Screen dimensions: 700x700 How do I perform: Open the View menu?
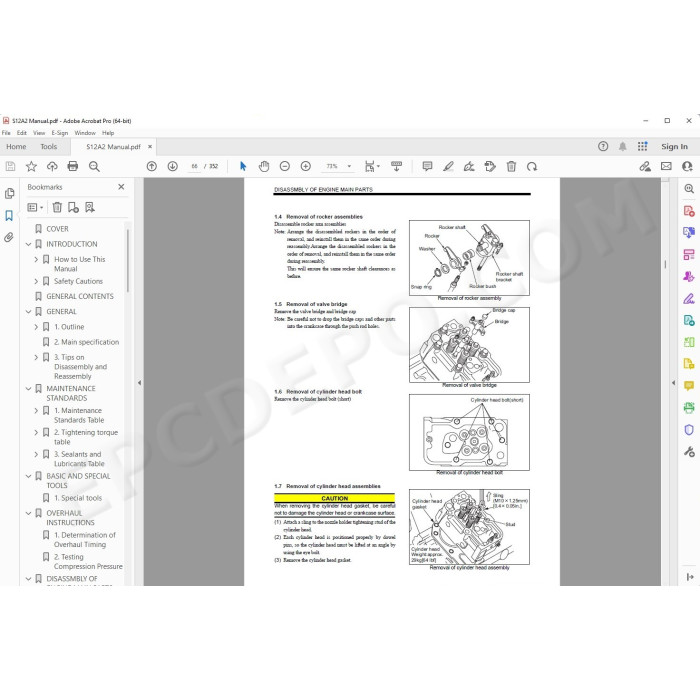[39, 133]
